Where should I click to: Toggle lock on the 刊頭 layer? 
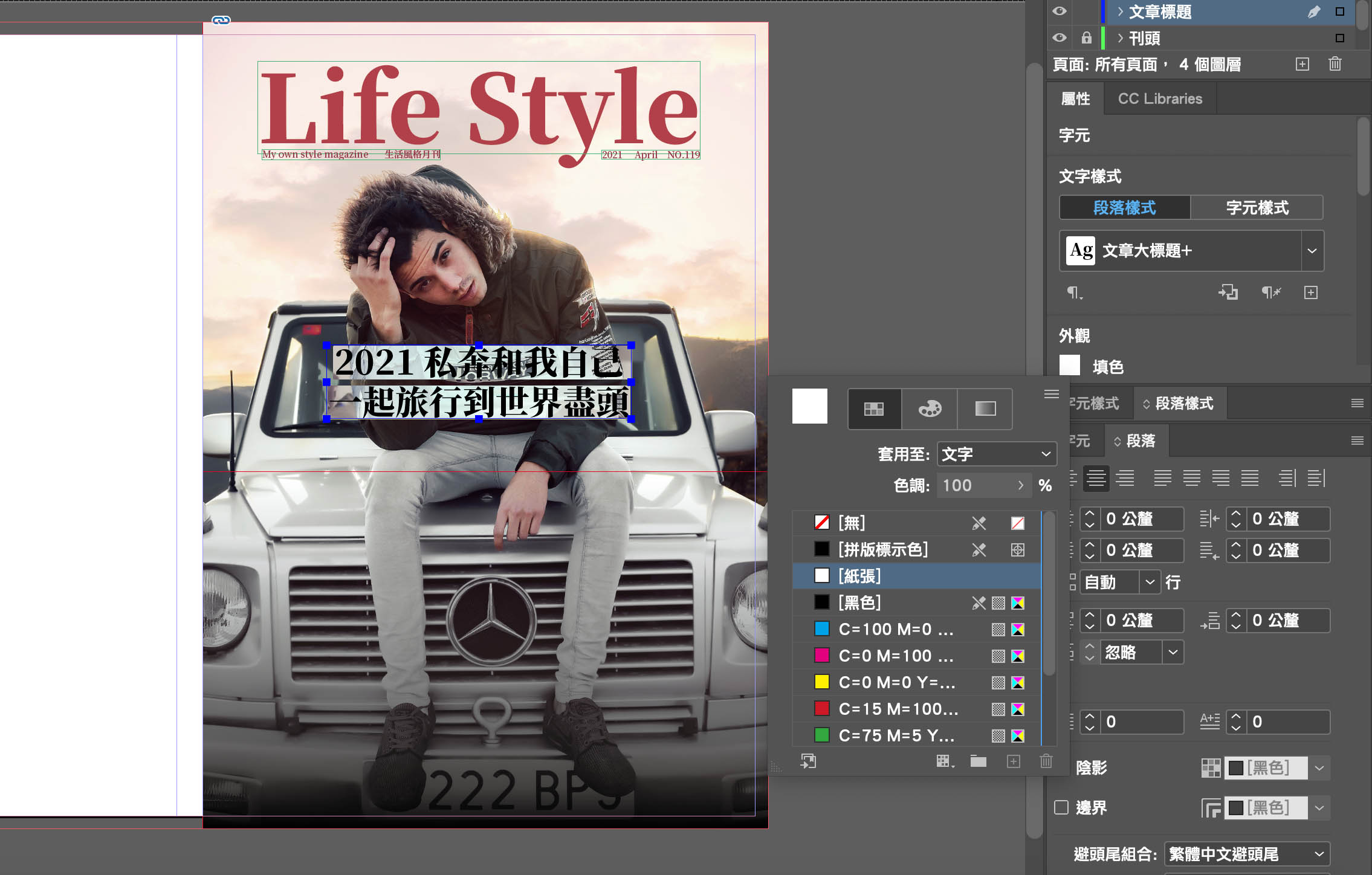[1086, 38]
